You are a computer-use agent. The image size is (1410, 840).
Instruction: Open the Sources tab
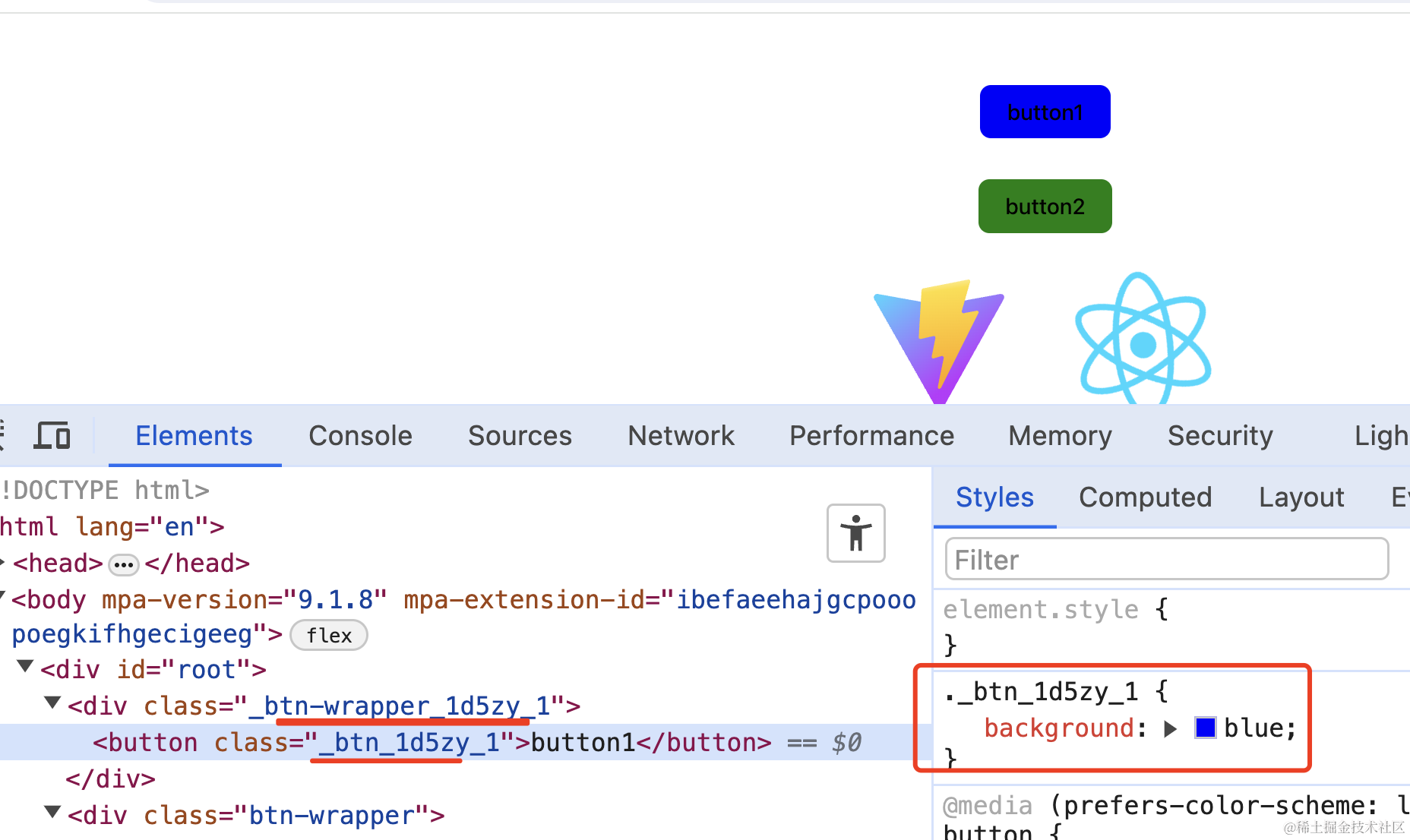520,436
